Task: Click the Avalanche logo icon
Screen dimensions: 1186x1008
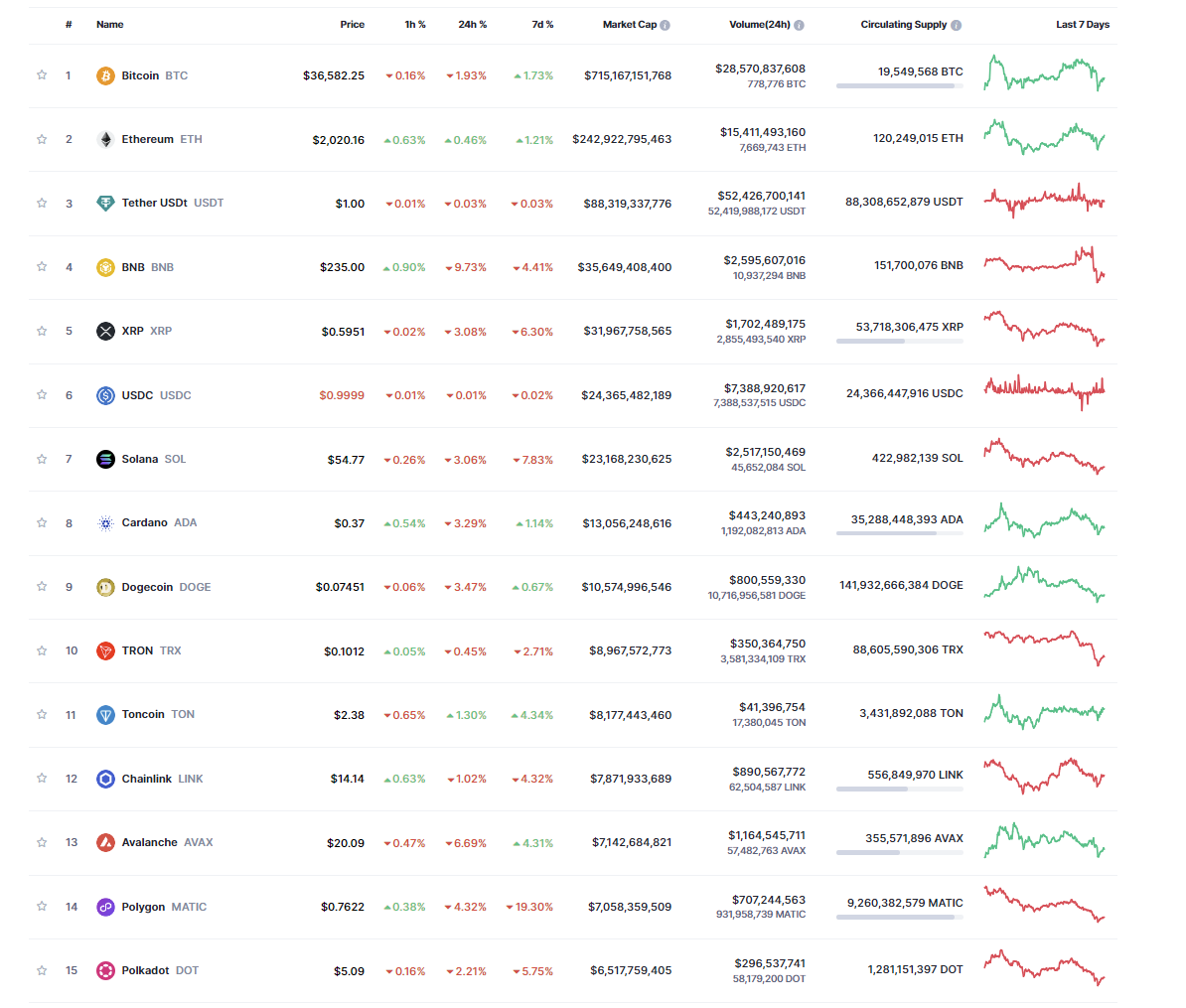Action: (x=105, y=842)
